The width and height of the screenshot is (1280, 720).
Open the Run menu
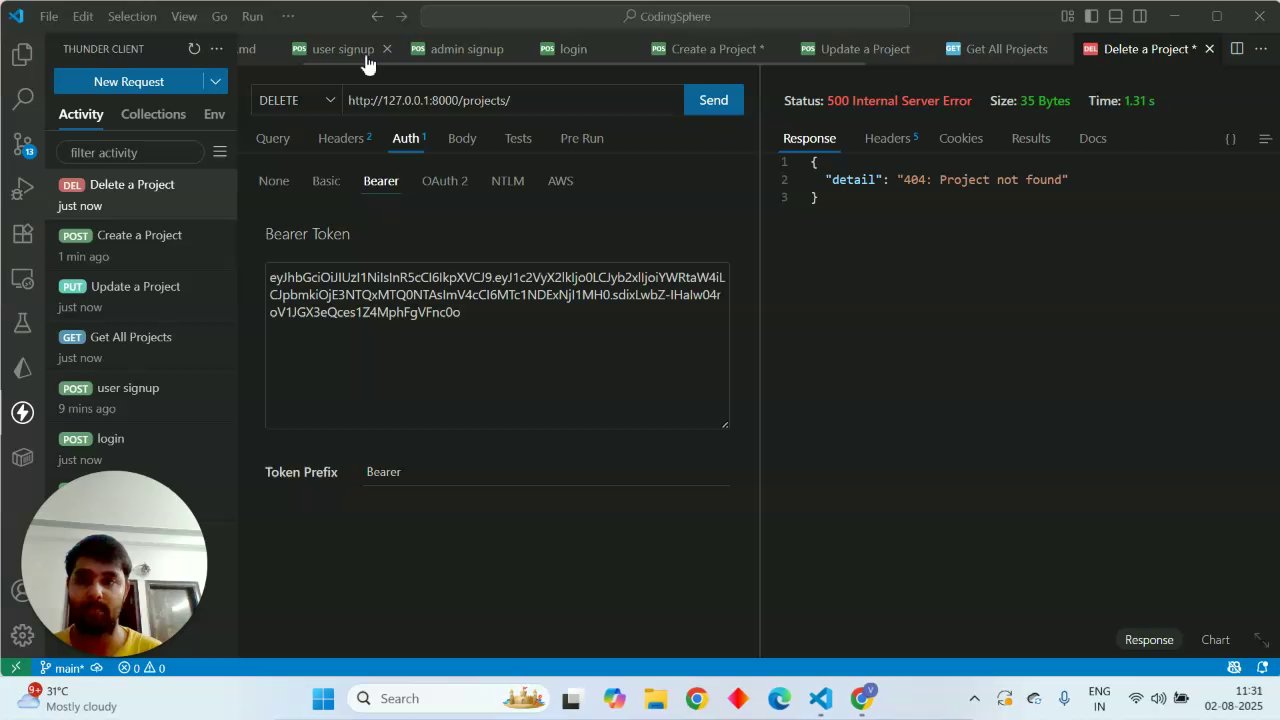pyautogui.click(x=252, y=16)
